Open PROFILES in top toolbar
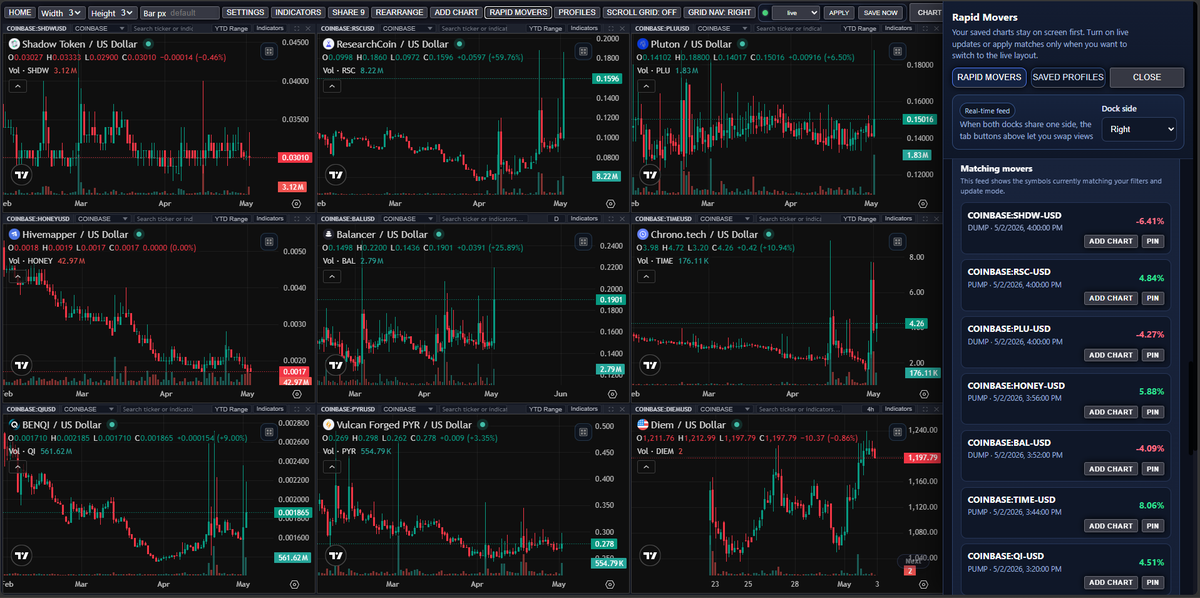The height and width of the screenshot is (598, 1200). [x=577, y=13]
